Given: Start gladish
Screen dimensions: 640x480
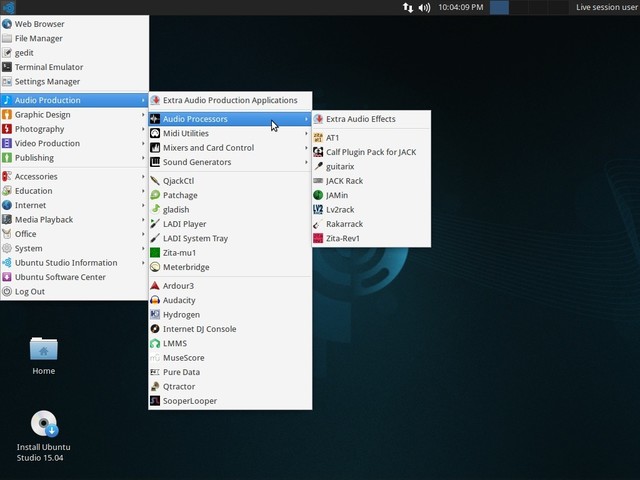Looking at the screenshot, I should [x=230, y=209].
